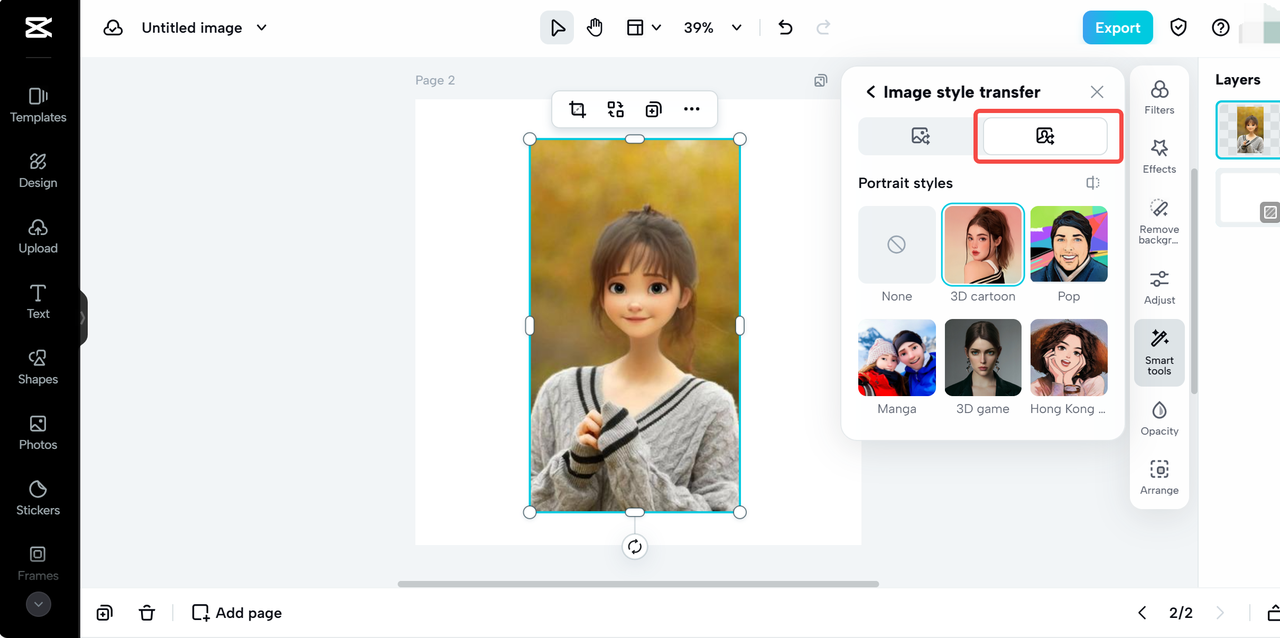Click the Page 2 label
1280x638 pixels.
tap(435, 80)
